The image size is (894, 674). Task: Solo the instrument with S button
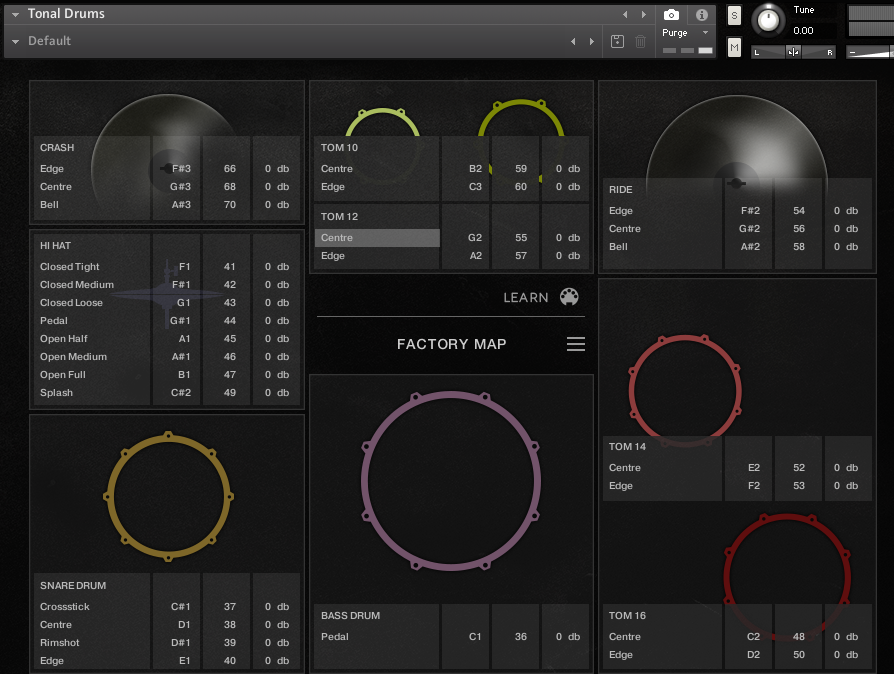click(x=734, y=15)
